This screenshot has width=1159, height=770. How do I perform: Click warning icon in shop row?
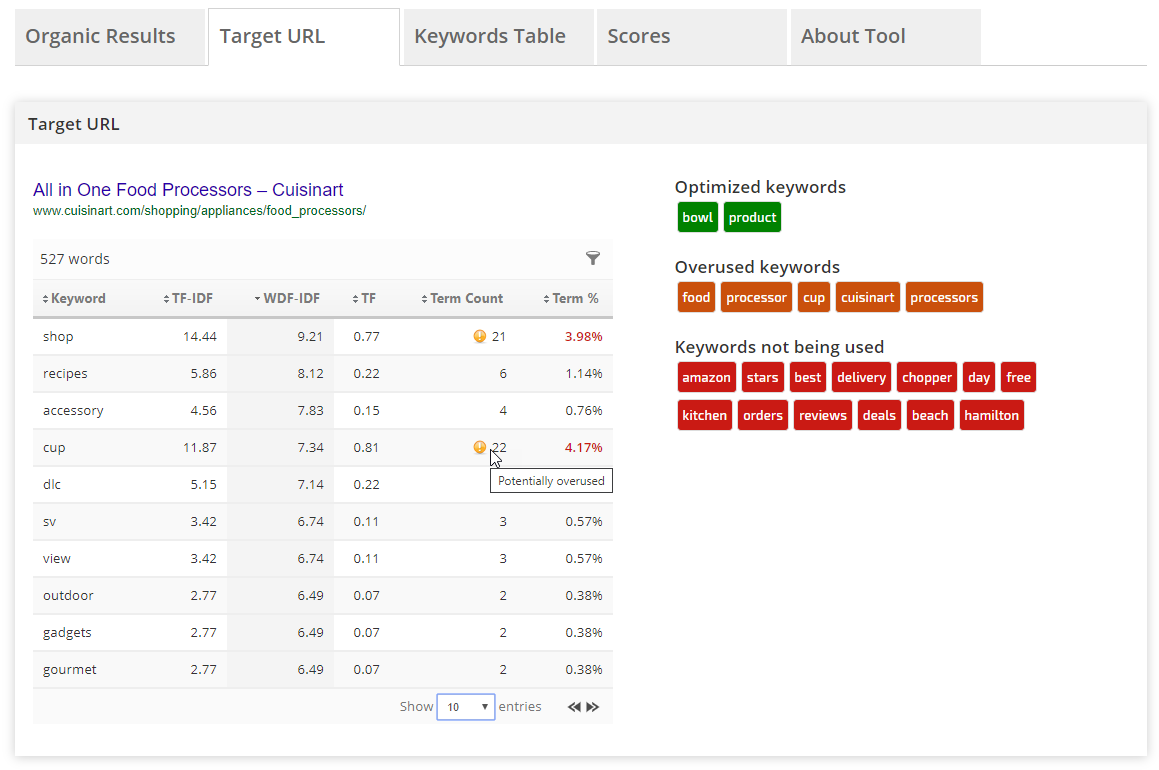(479, 337)
